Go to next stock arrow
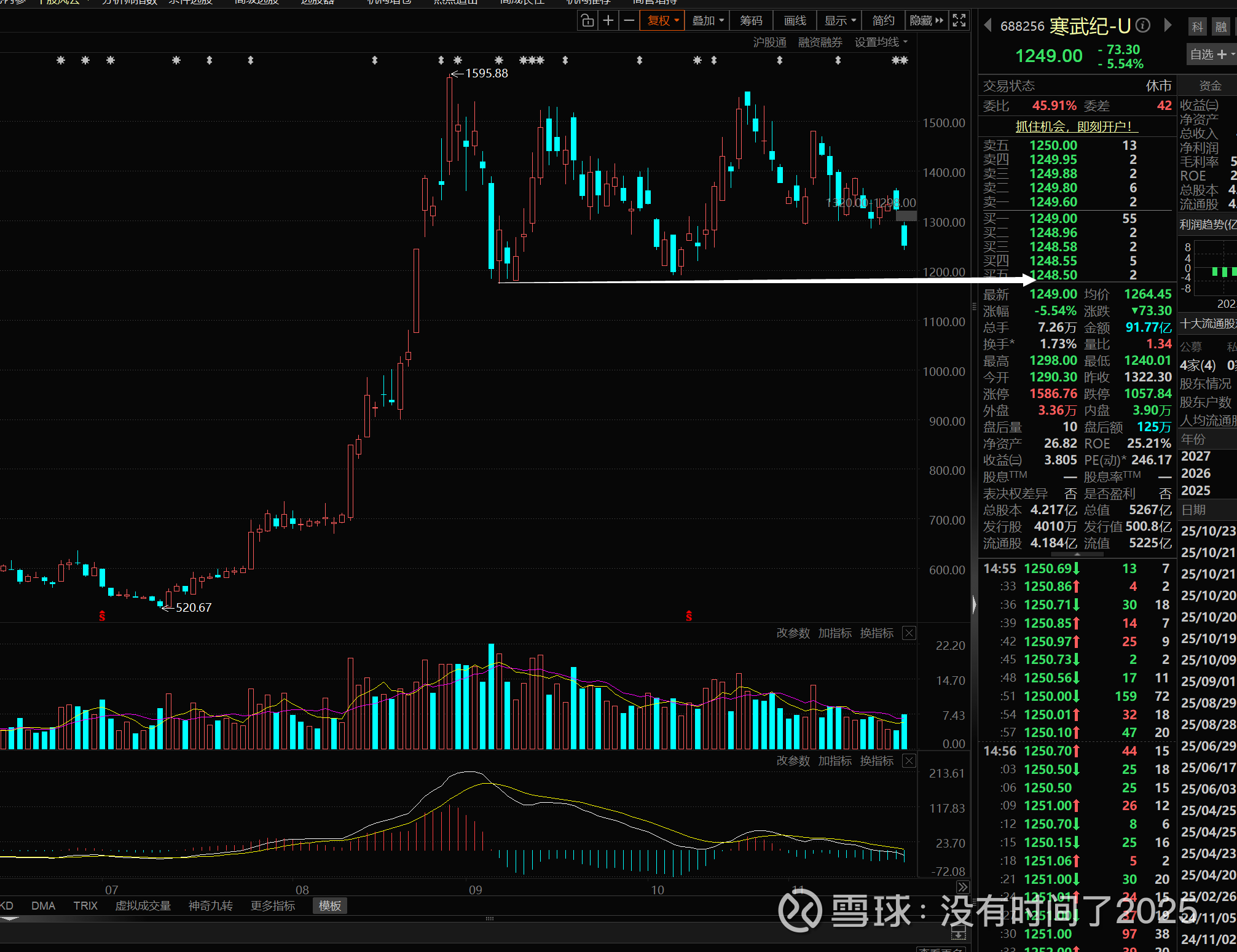This screenshot has height=952, width=1237. tap(1168, 25)
